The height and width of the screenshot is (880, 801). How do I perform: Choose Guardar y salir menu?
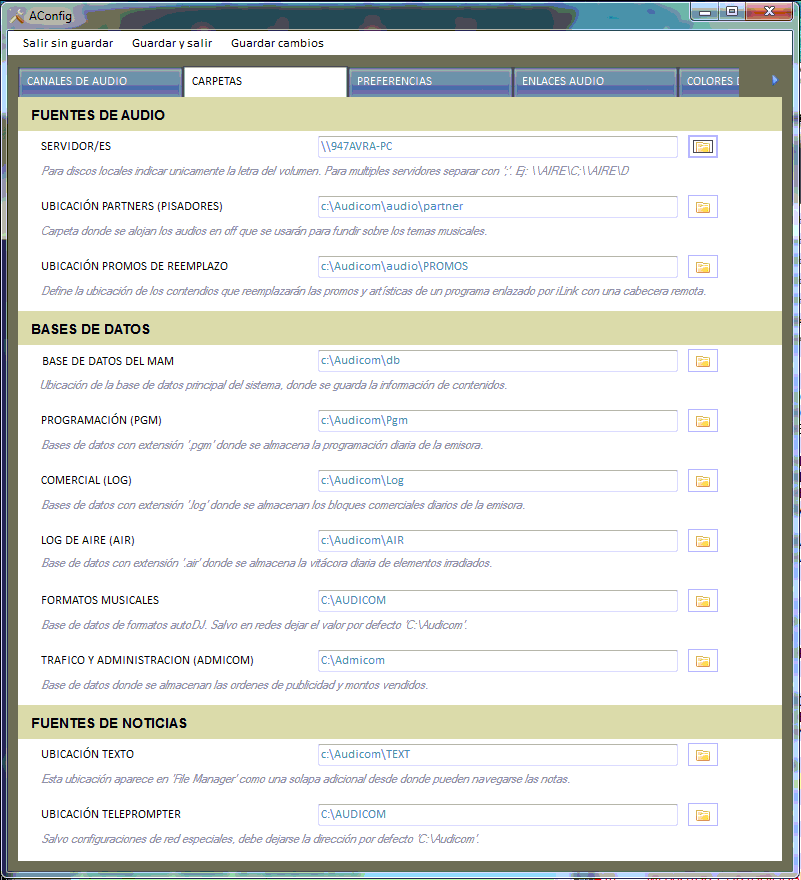[x=172, y=43]
